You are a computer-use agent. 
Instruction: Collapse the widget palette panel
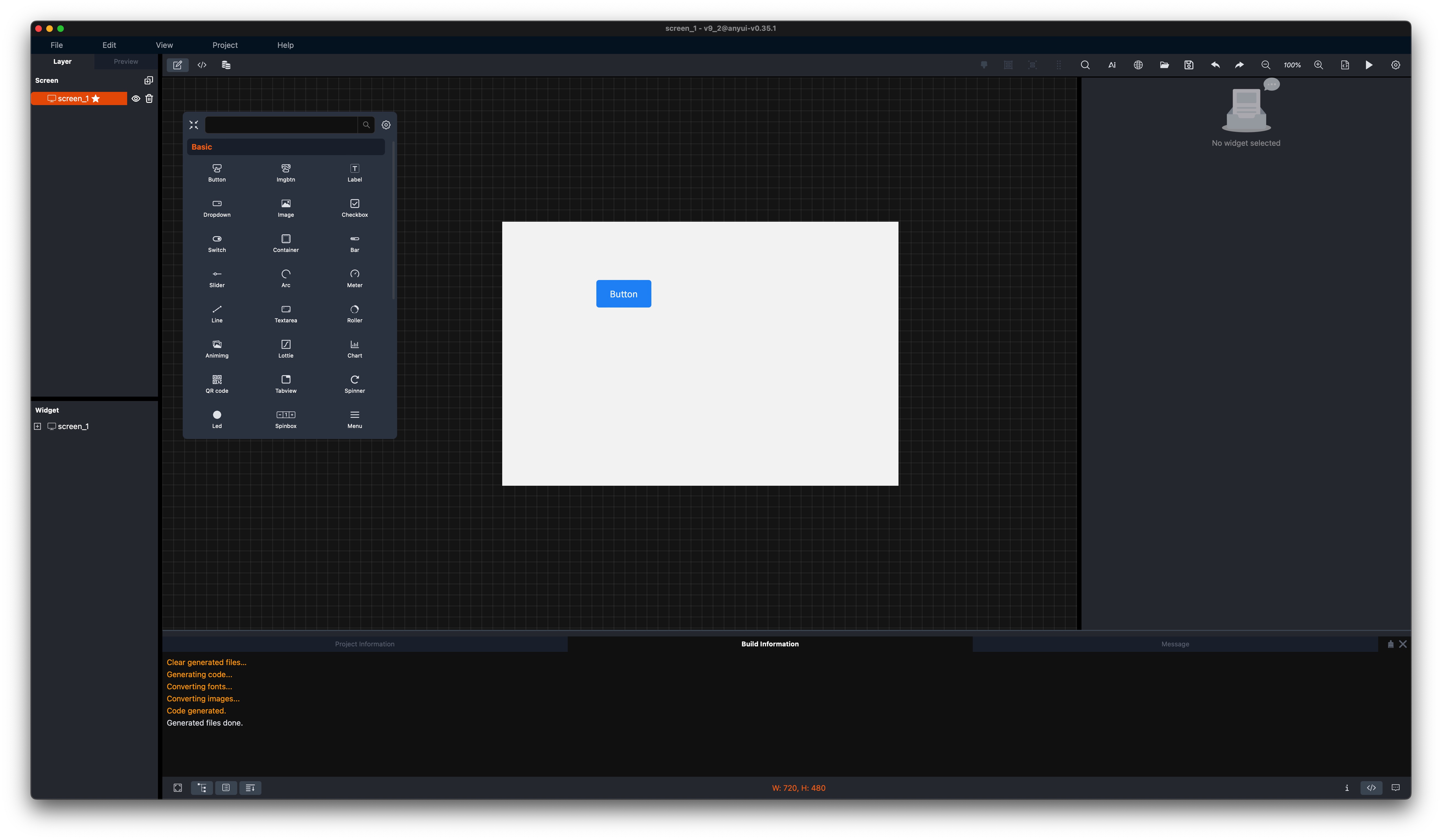[x=193, y=124]
